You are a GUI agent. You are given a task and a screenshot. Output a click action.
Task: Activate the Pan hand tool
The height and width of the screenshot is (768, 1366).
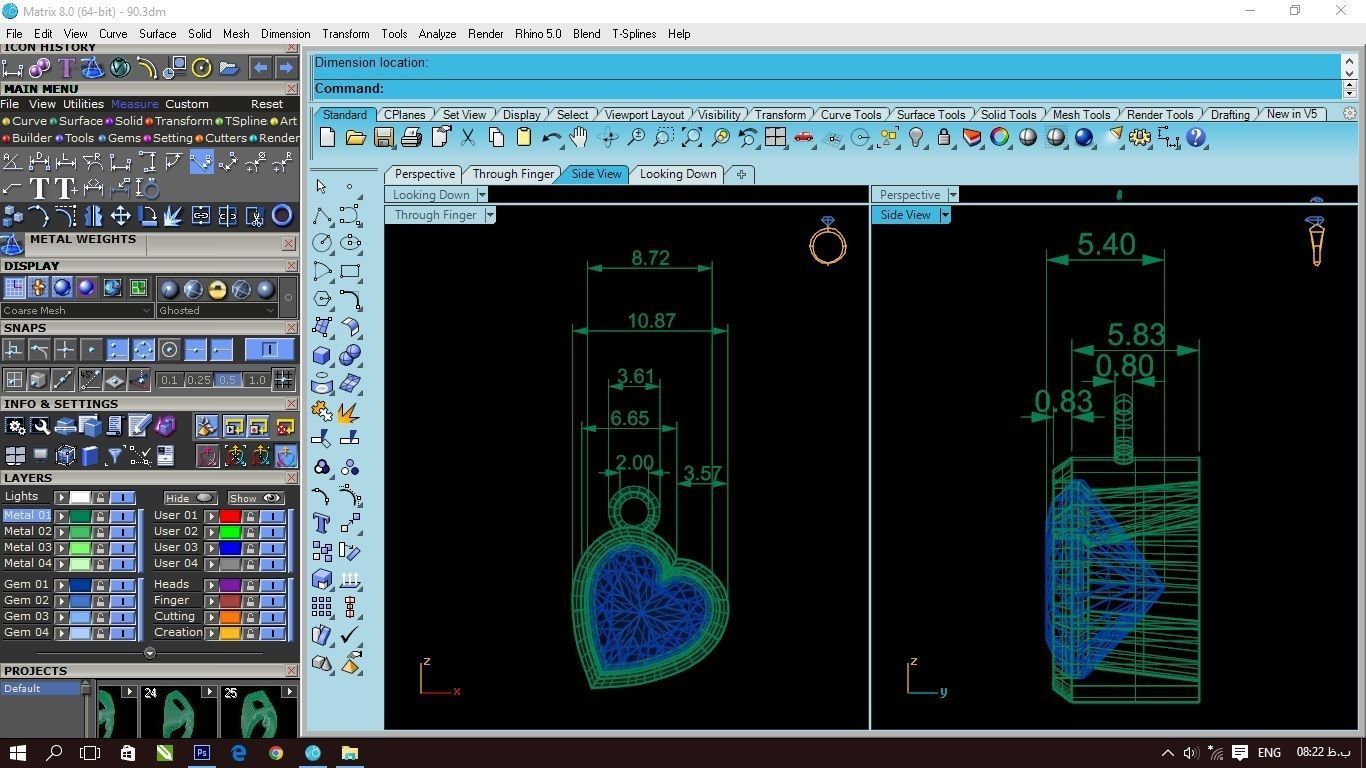pos(579,138)
